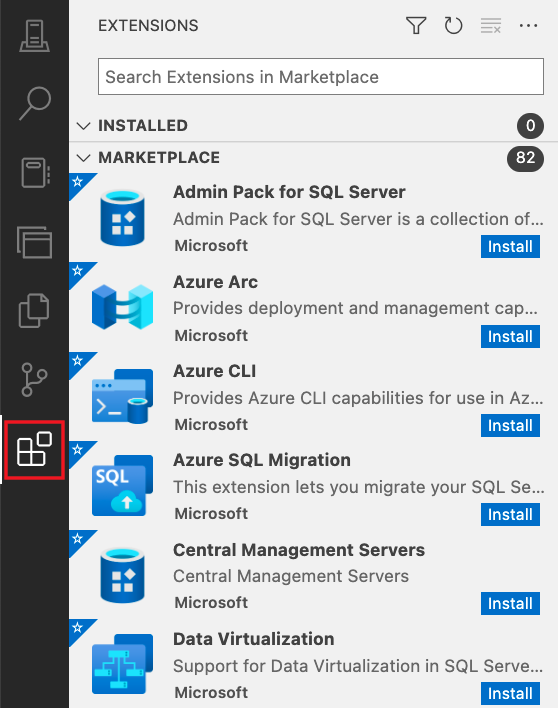The height and width of the screenshot is (708, 558).
Task: Focus the Search Extensions in Marketplace field
Action: point(321,77)
